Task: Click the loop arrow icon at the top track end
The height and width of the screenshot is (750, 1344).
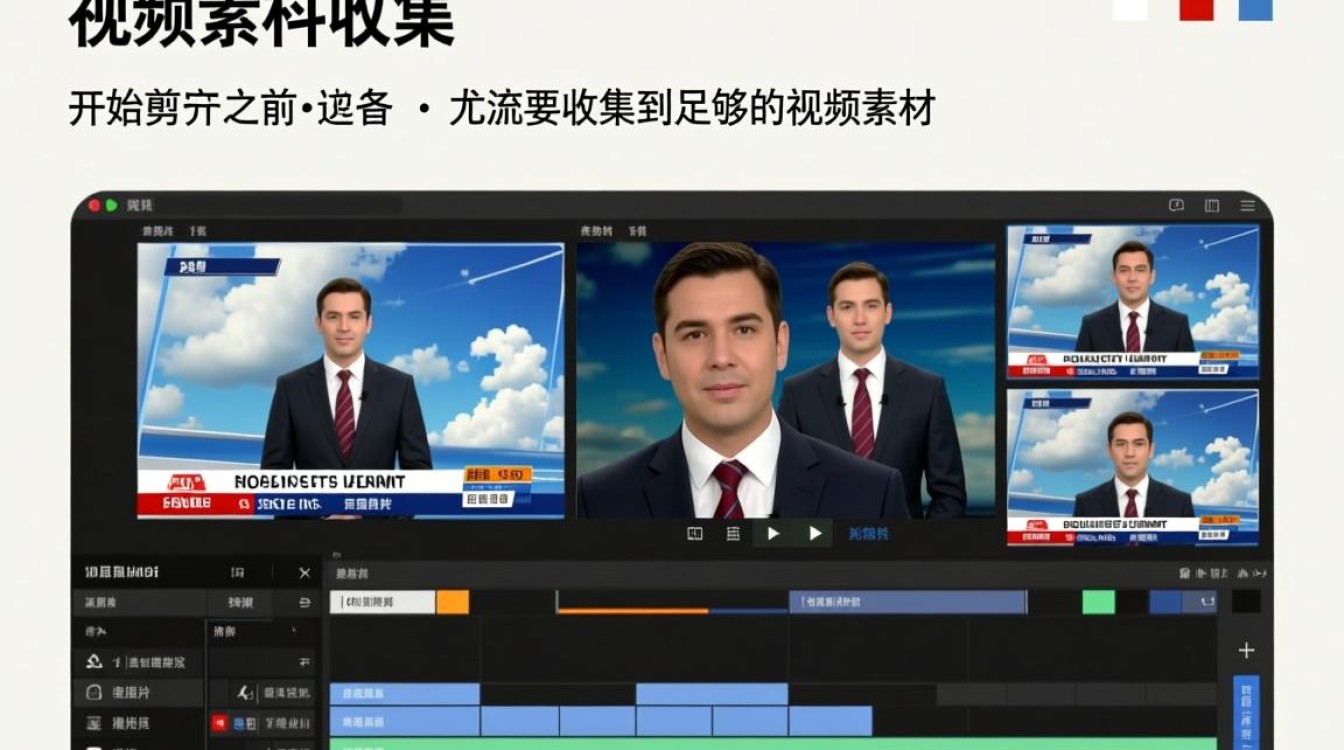Action: pyautogui.click(x=1207, y=602)
